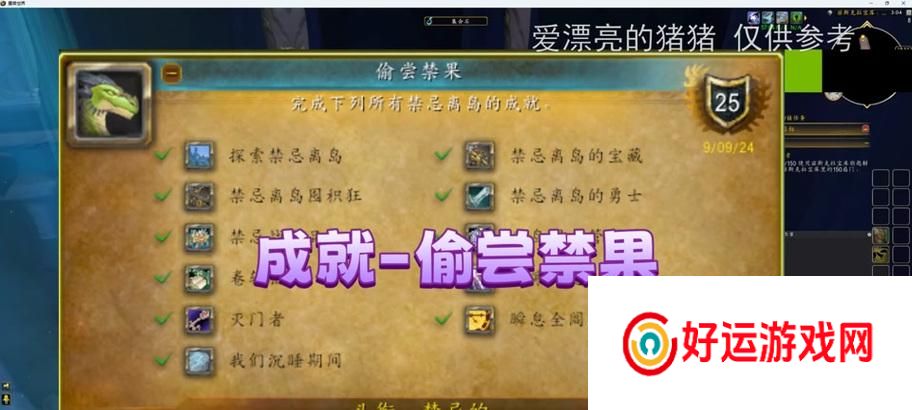Collapse the quest tracker header with the red button
This screenshot has height=410, width=912.
(x=865, y=128)
